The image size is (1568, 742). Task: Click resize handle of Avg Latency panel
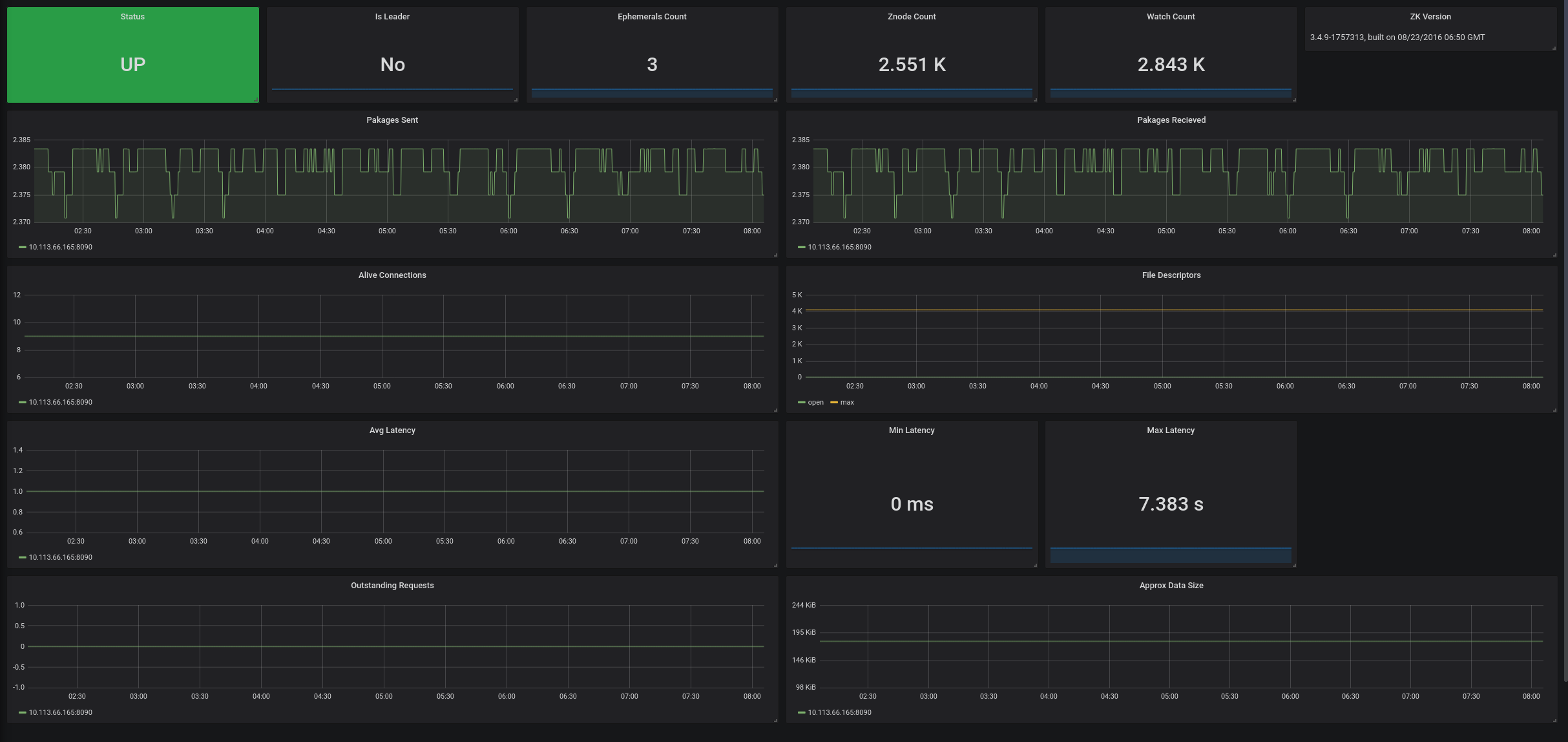(x=775, y=565)
